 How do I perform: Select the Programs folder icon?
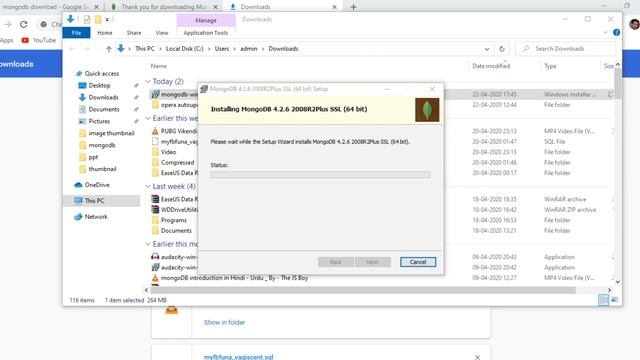tap(155, 220)
